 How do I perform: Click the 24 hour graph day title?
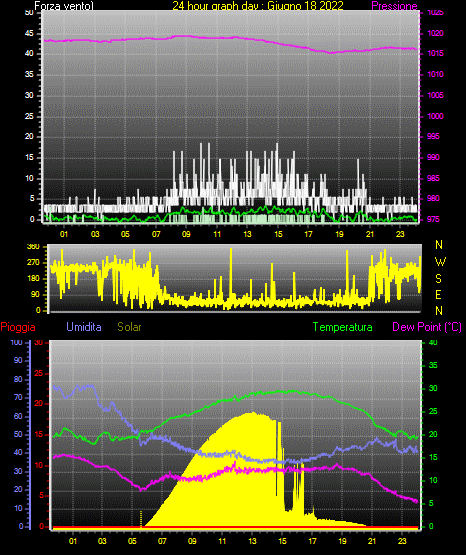[x=258, y=6]
